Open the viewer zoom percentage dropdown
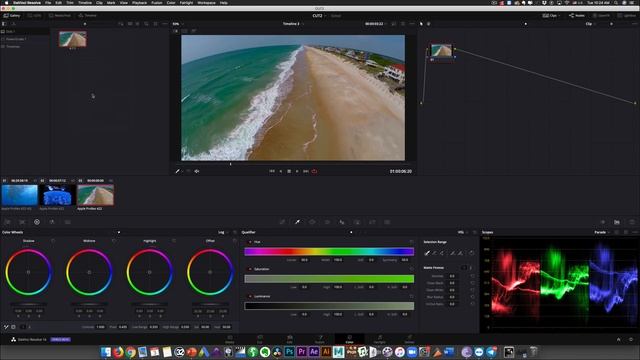The image size is (640, 360). tap(178, 24)
